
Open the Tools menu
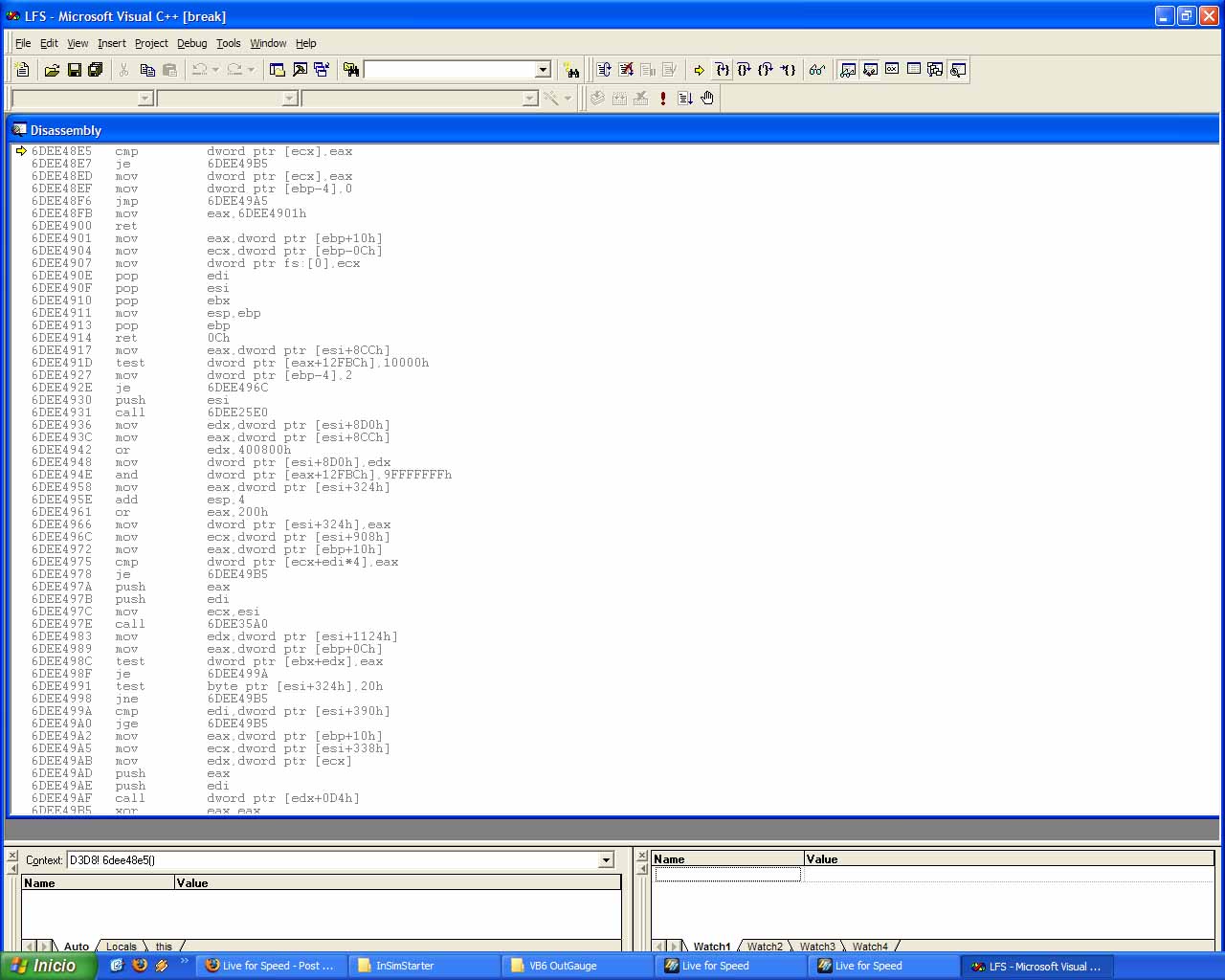coord(229,43)
